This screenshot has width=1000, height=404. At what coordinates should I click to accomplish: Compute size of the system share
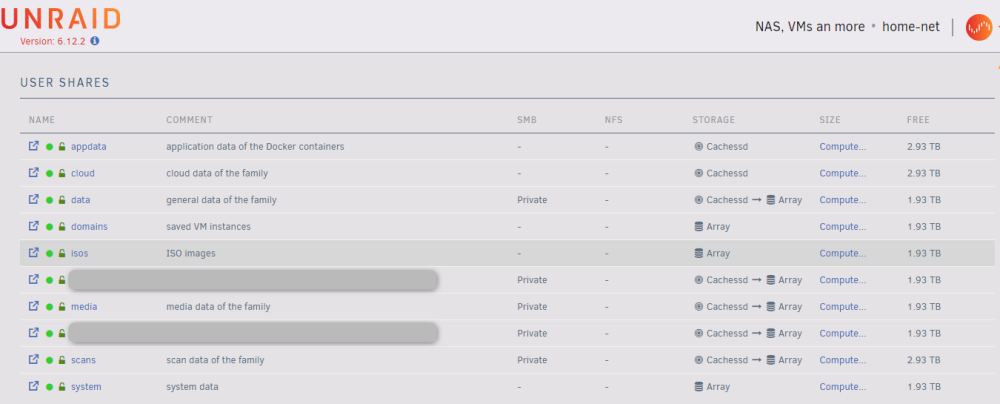pyautogui.click(x=842, y=387)
